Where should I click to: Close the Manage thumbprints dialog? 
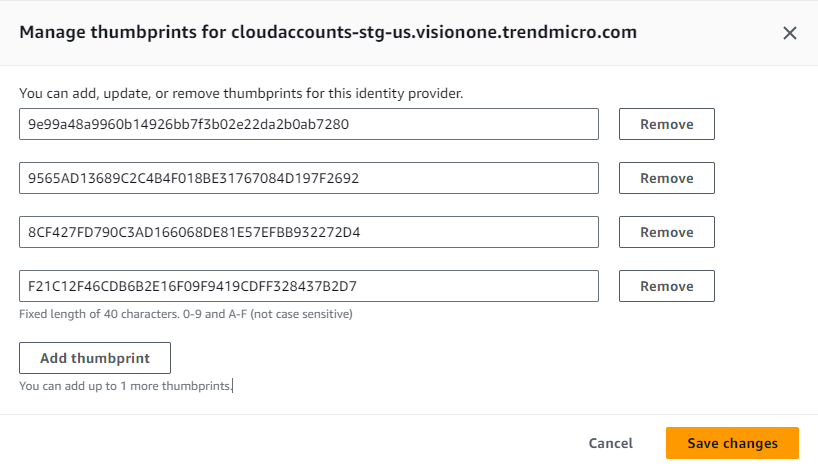pyautogui.click(x=789, y=33)
